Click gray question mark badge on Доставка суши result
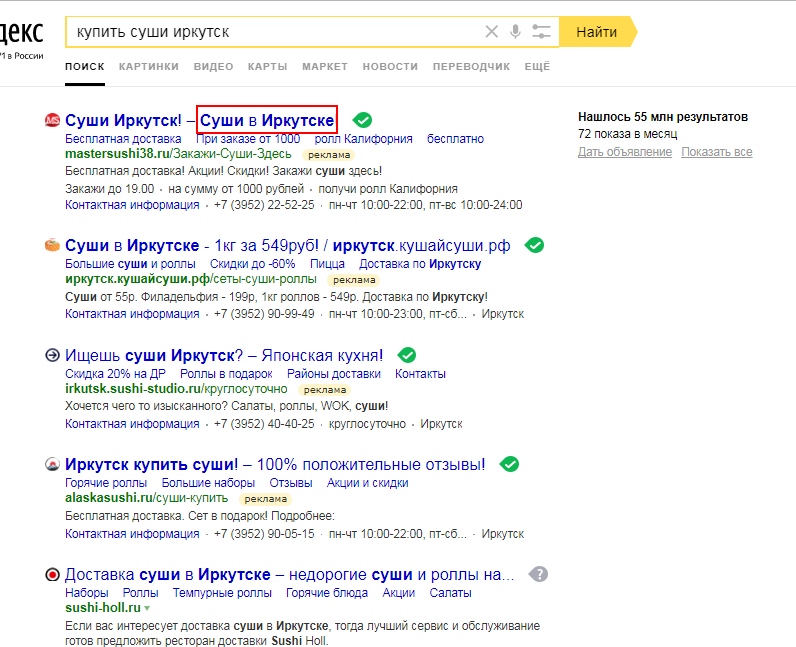The height and width of the screenshot is (647, 796). (x=538, y=574)
